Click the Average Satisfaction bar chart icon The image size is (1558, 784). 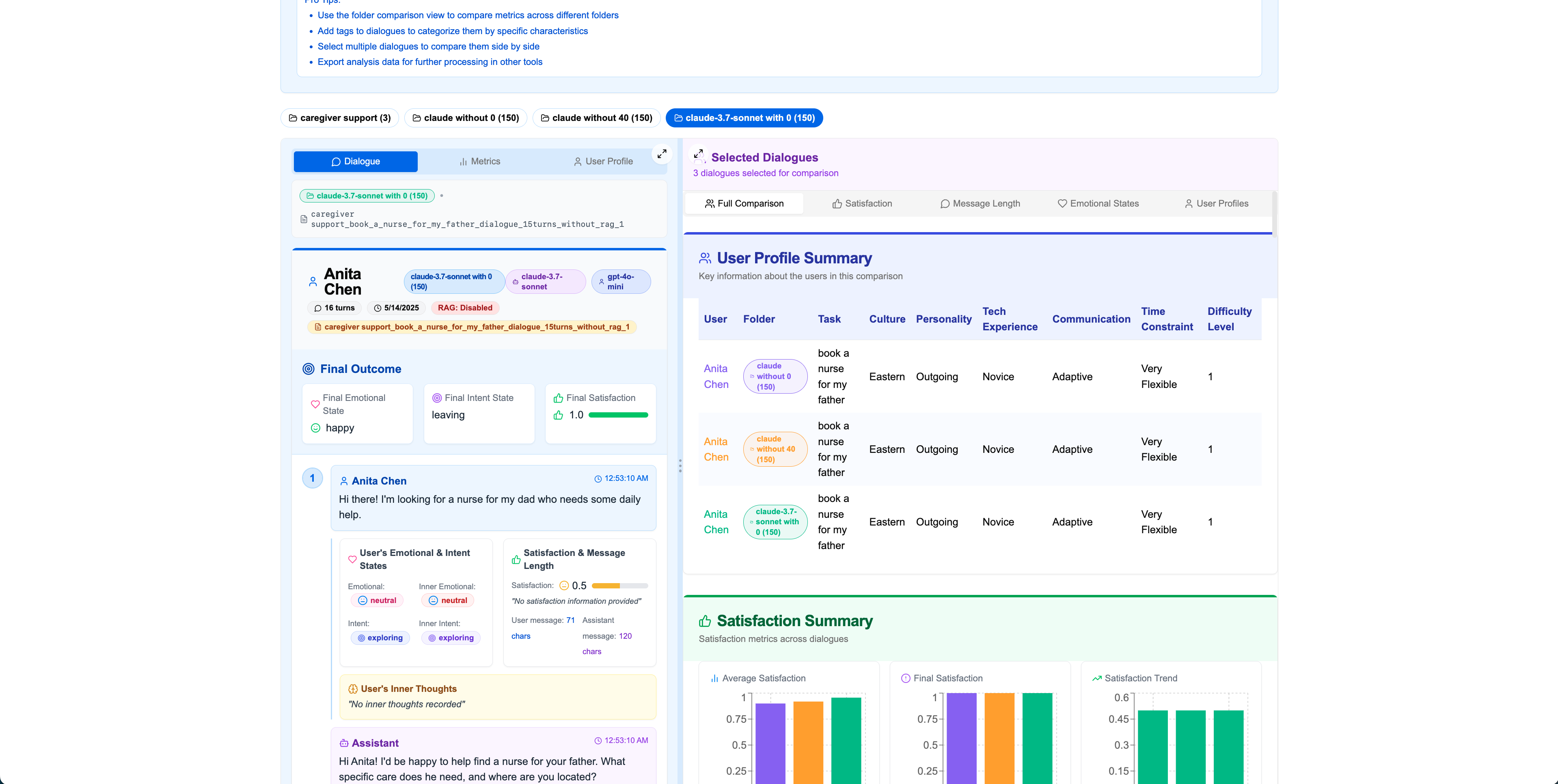point(714,678)
